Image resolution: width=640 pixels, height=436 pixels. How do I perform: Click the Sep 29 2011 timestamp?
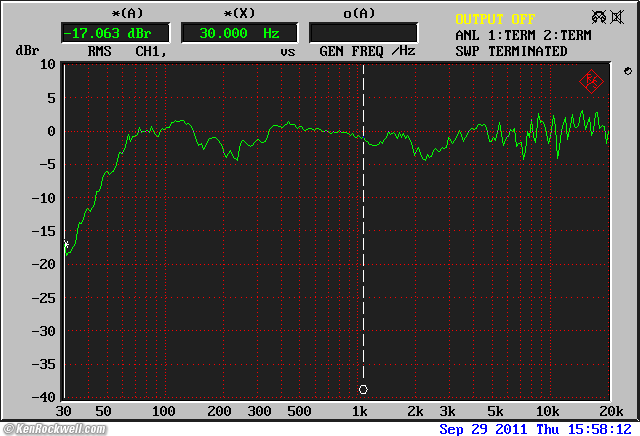coord(536,429)
